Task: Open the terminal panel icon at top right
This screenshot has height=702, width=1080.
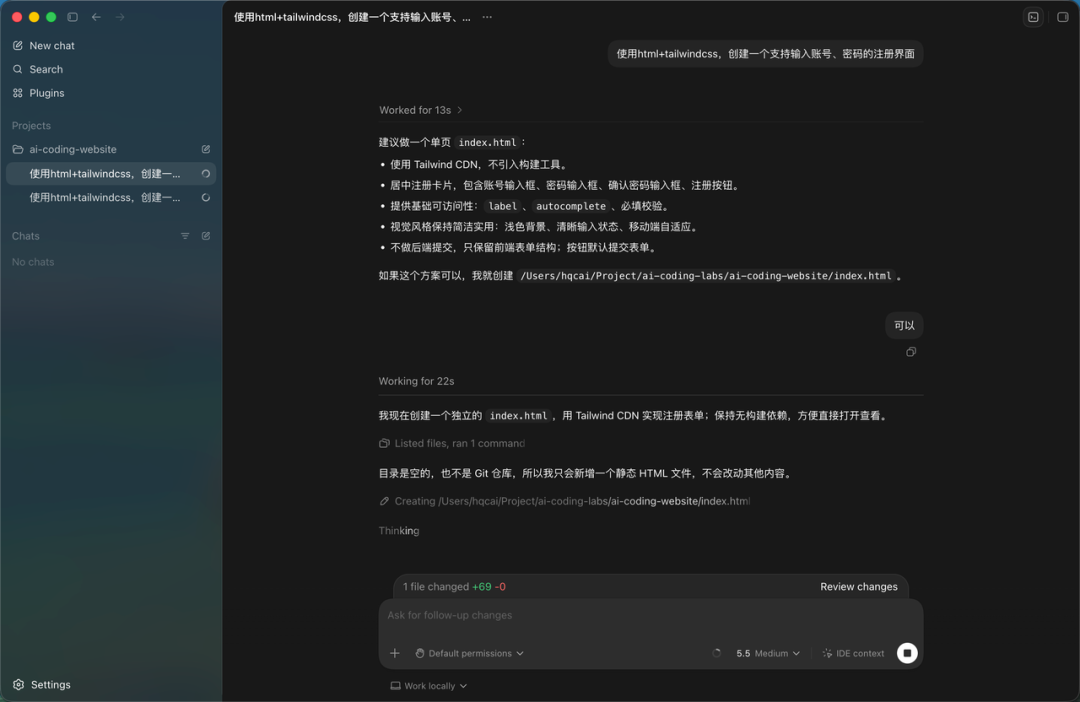Action: point(1033,17)
